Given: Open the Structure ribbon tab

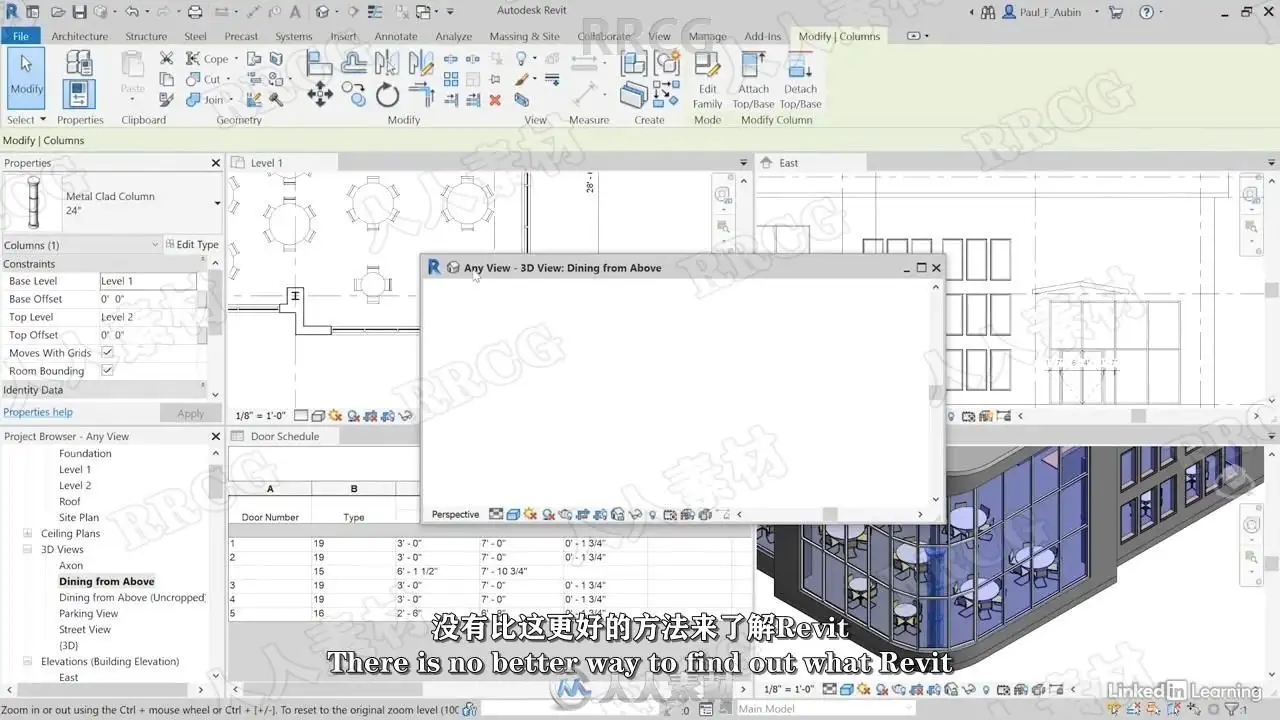Looking at the screenshot, I should (x=146, y=36).
